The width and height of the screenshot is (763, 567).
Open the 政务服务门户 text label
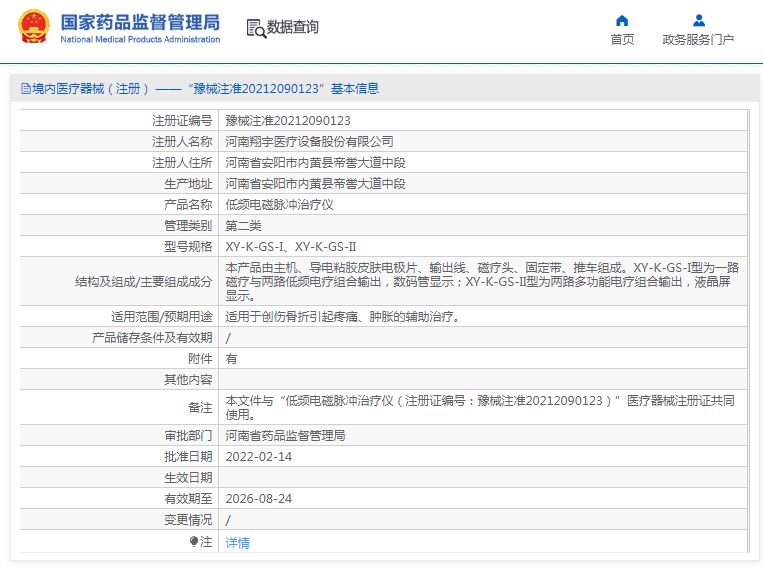coord(698,40)
